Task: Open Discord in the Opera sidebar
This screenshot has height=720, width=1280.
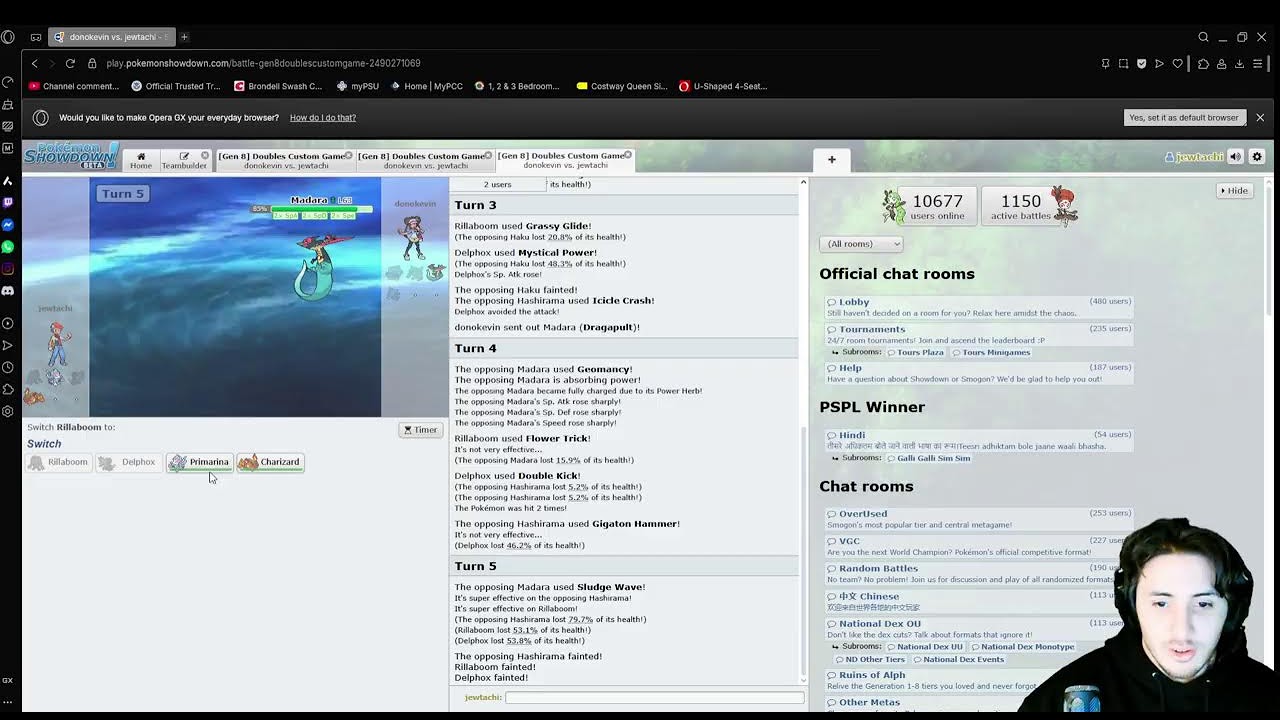Action: tap(8, 291)
